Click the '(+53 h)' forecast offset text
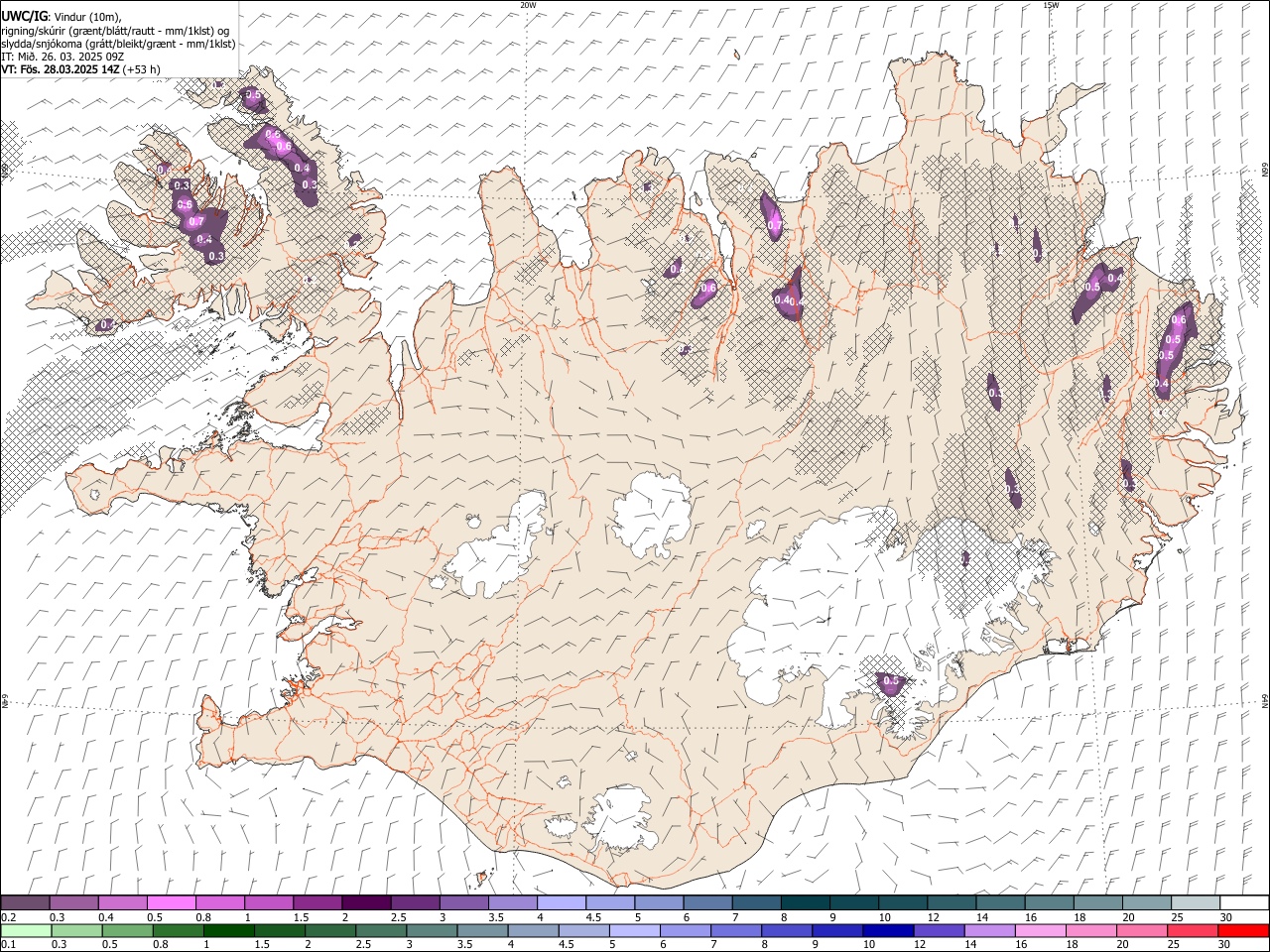This screenshot has height=952, width=1270. (x=142, y=69)
